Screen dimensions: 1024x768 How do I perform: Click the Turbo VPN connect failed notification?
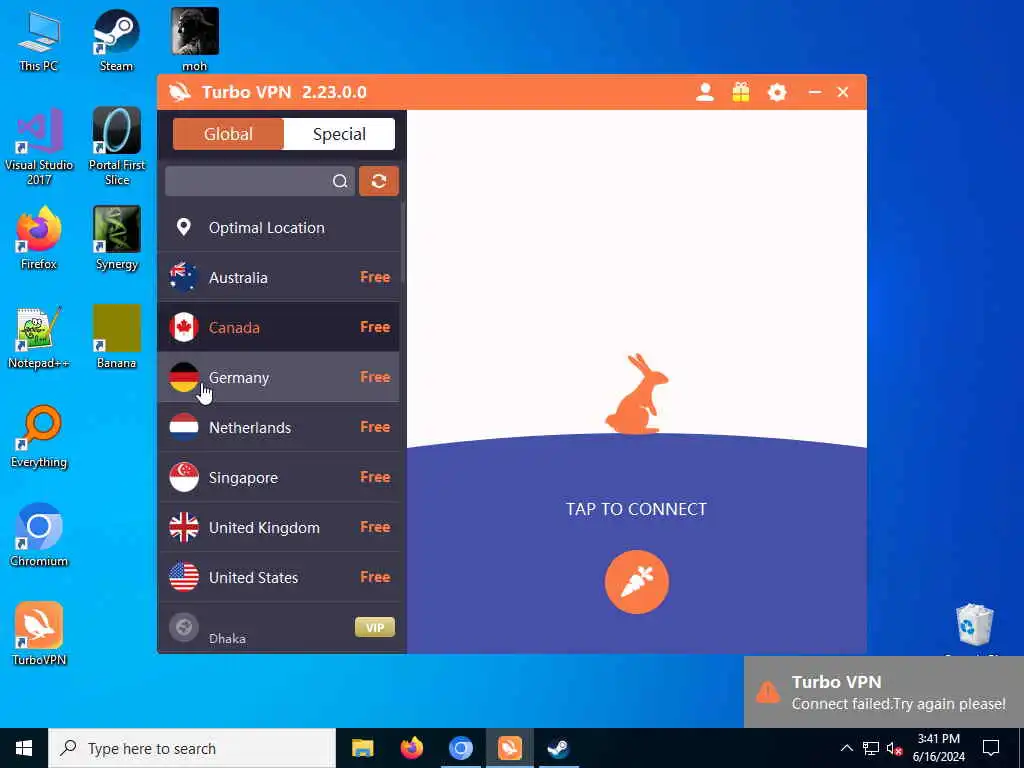coord(884,692)
